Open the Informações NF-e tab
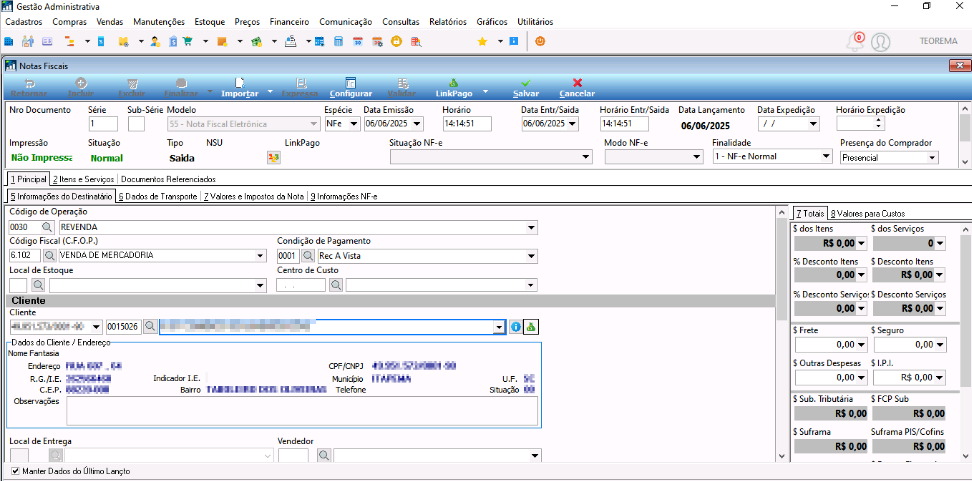 pos(343,196)
